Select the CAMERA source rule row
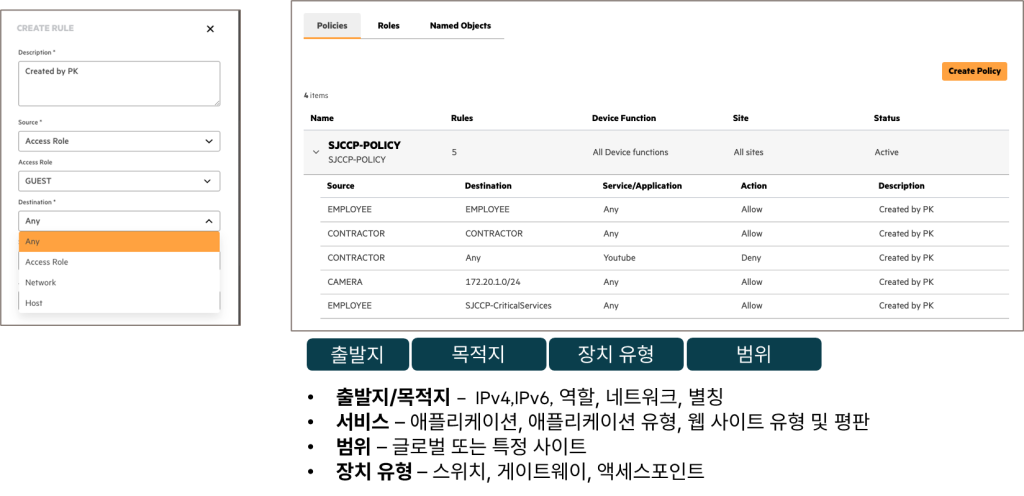This screenshot has width=1024, height=496. pyautogui.click(x=650, y=282)
